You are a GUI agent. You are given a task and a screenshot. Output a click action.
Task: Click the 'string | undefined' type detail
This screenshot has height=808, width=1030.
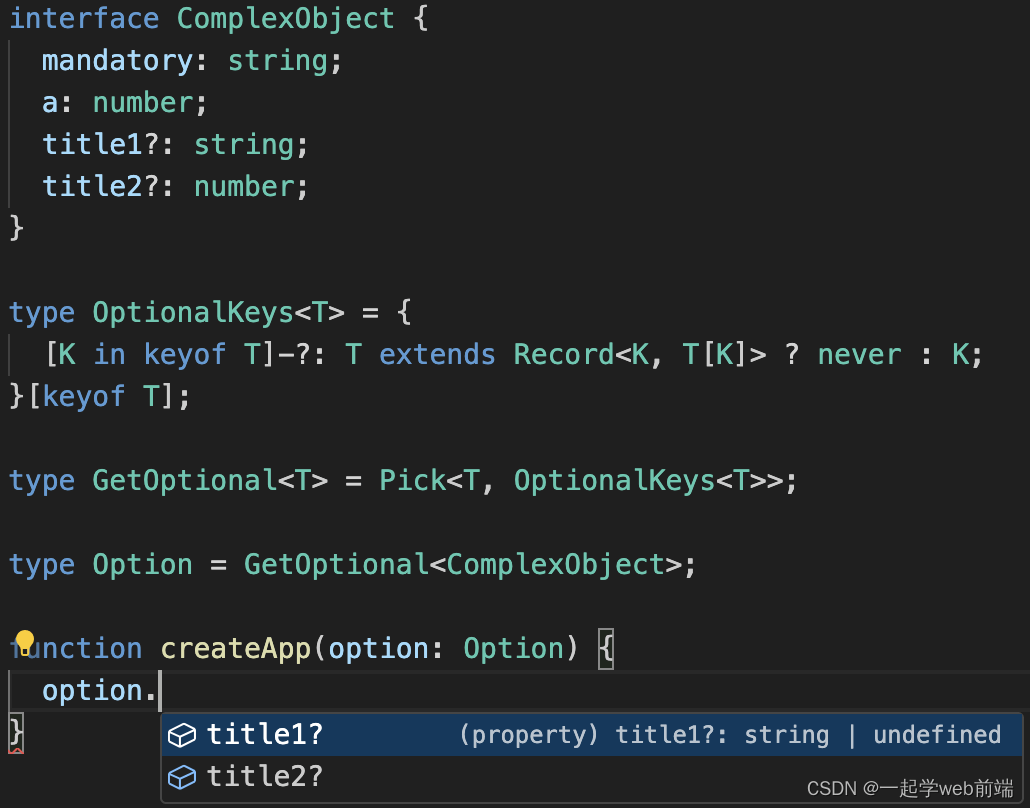click(x=872, y=735)
